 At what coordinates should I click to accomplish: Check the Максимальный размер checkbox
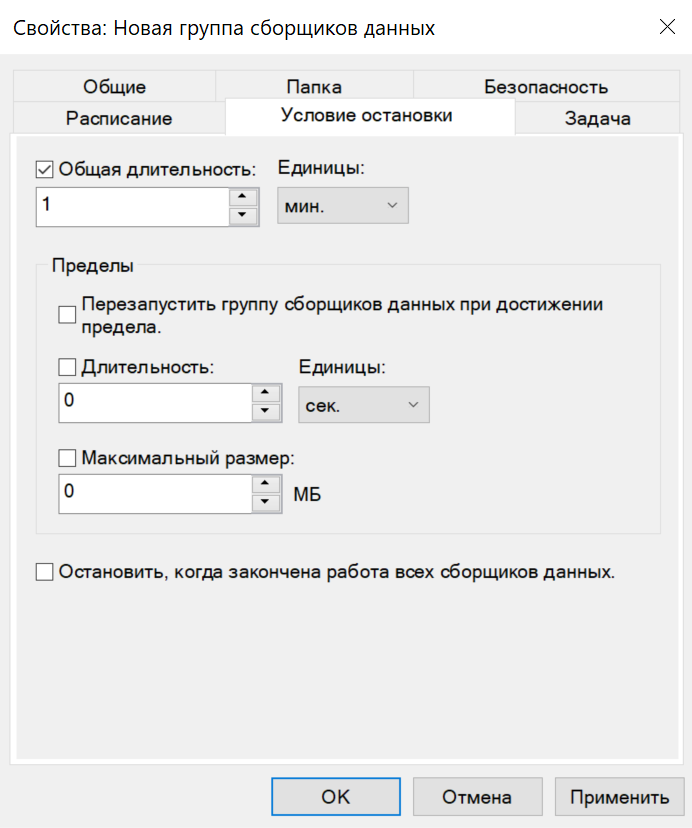pyautogui.click(x=67, y=458)
